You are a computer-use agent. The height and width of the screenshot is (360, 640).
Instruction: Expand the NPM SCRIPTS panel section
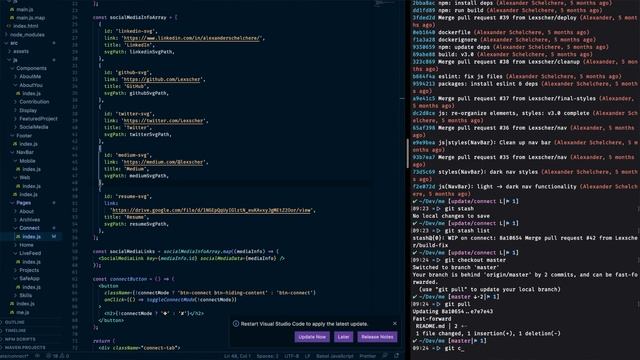click(20, 339)
